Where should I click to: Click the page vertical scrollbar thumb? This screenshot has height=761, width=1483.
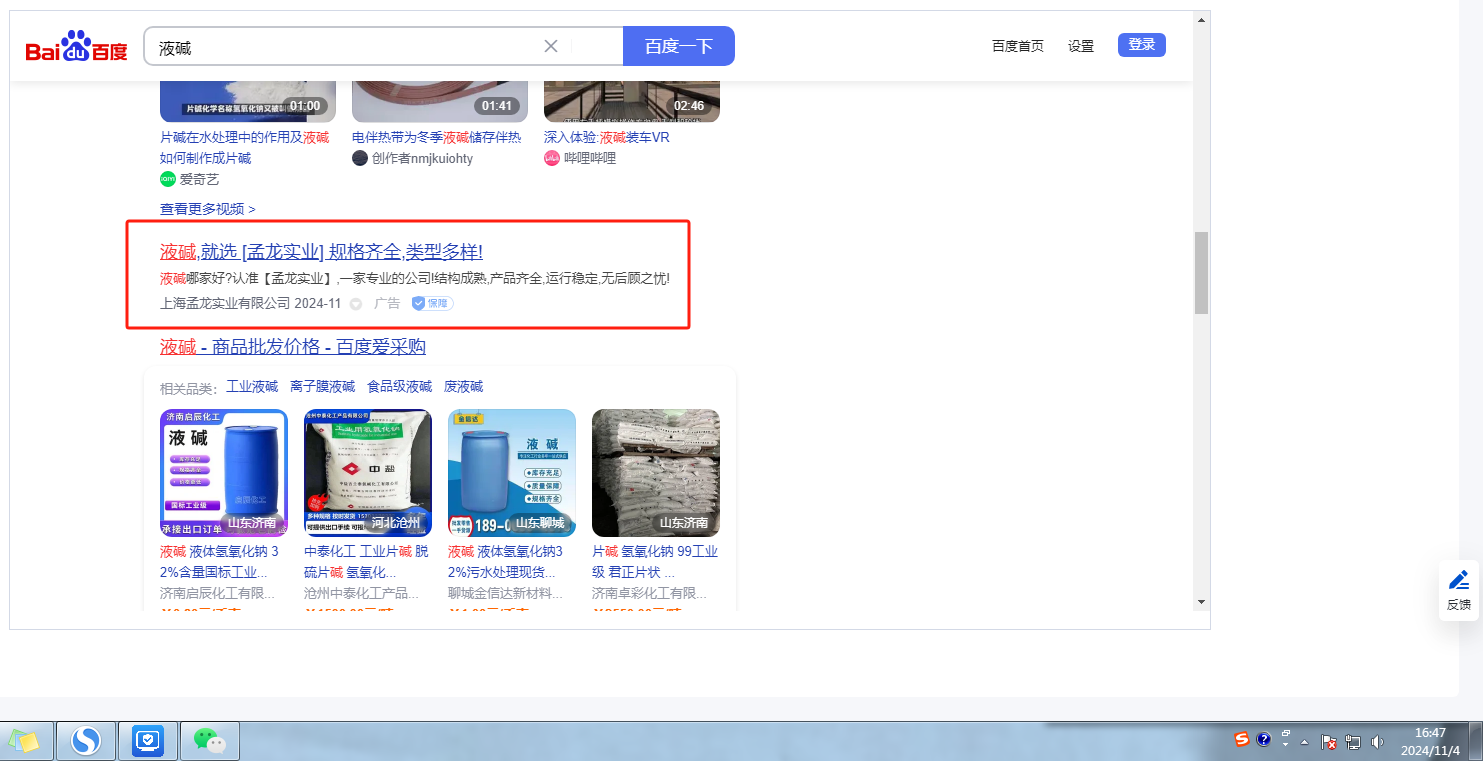pos(1201,273)
